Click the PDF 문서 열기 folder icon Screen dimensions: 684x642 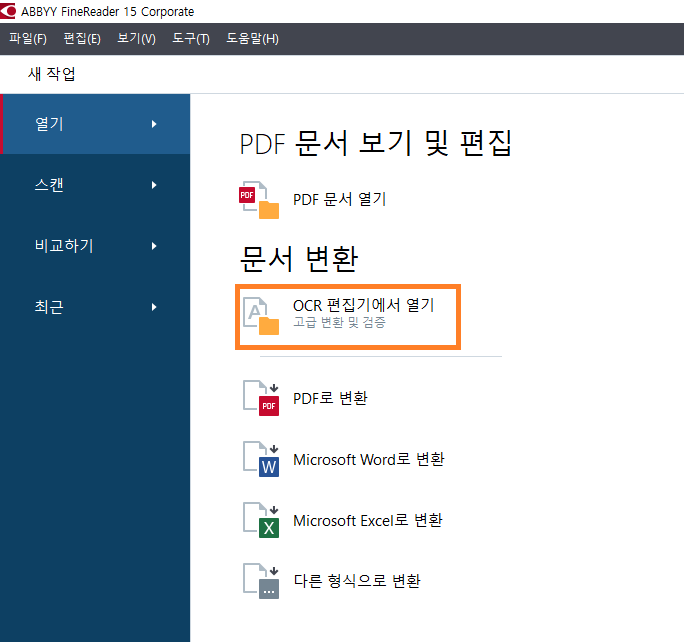(260, 200)
